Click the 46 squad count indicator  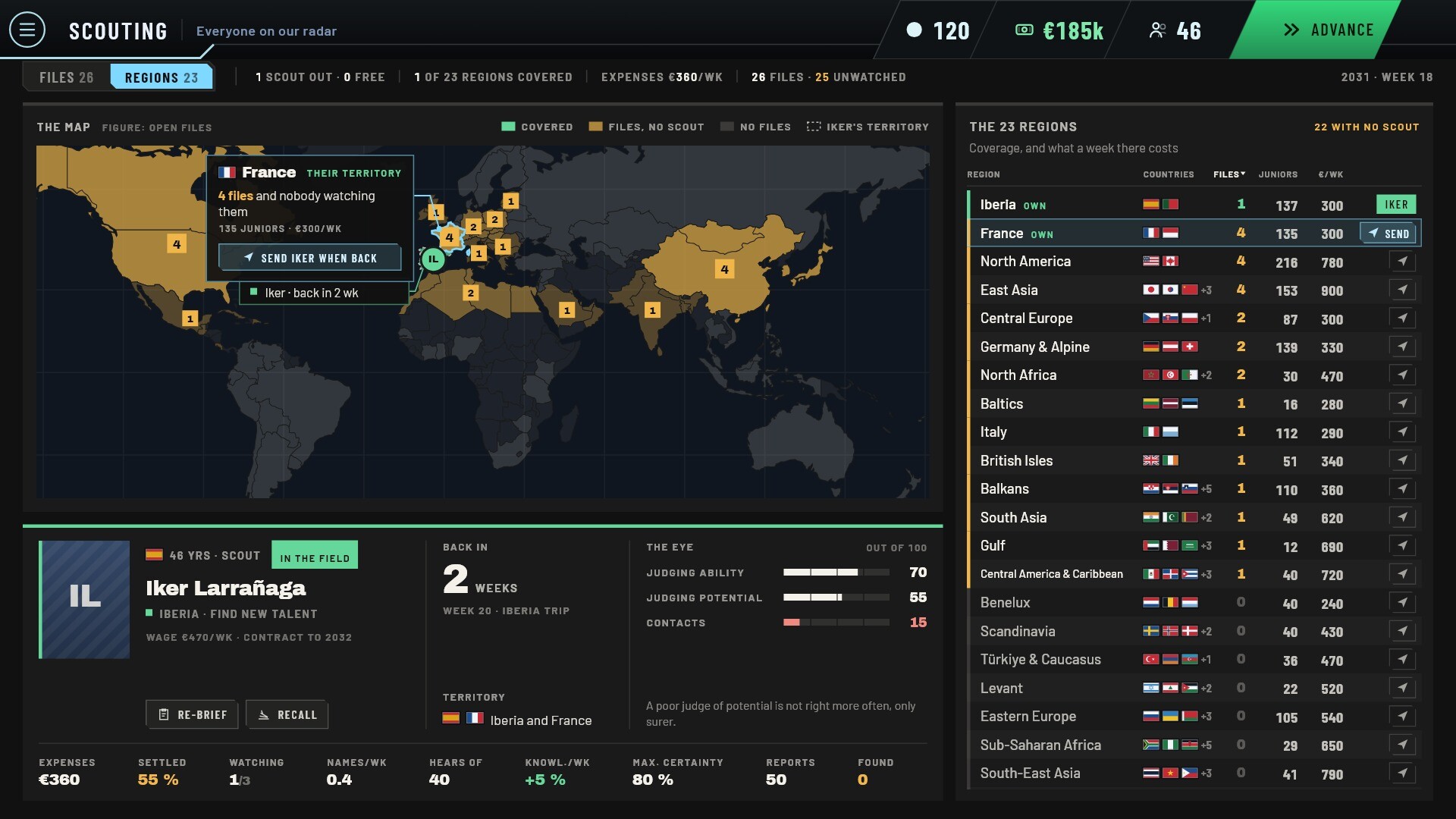[x=1175, y=30]
